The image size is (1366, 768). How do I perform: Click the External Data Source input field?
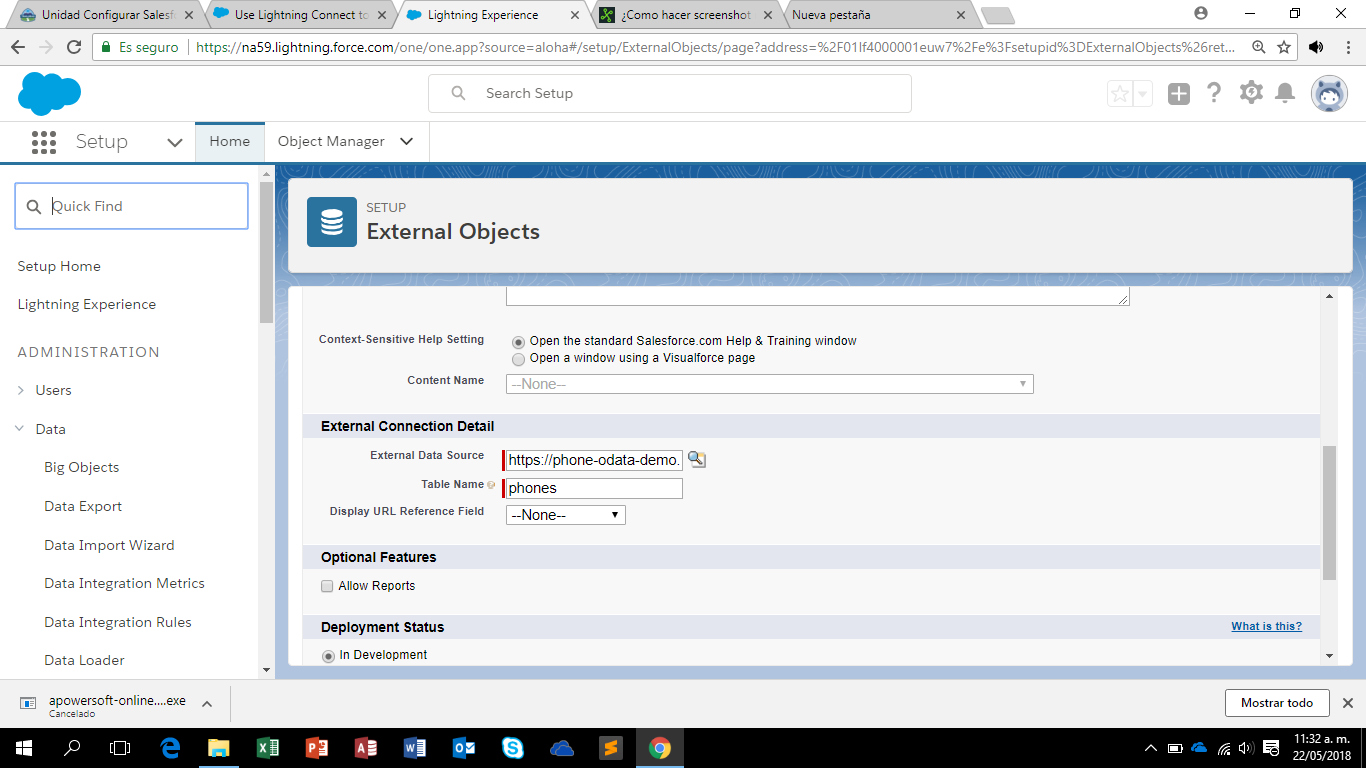click(594, 460)
